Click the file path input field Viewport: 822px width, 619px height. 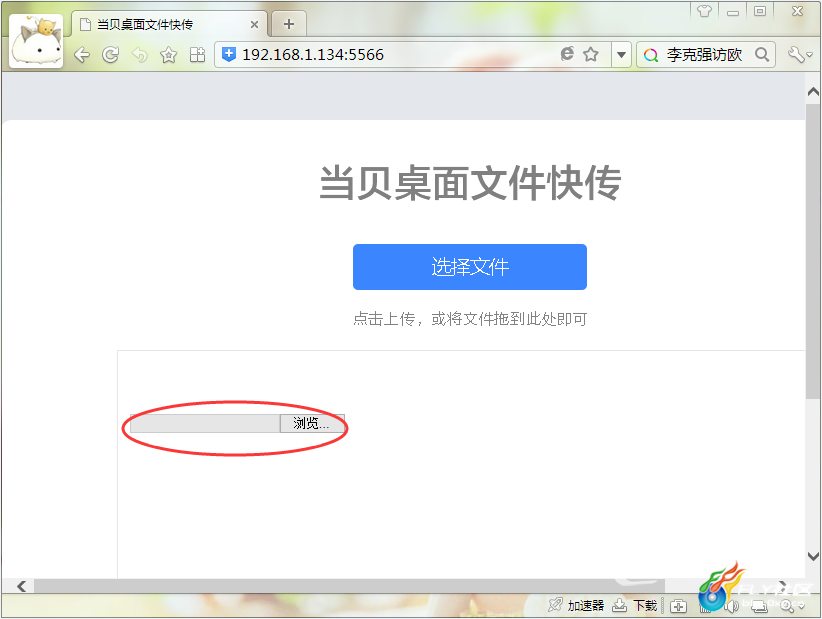pyautogui.click(x=205, y=423)
